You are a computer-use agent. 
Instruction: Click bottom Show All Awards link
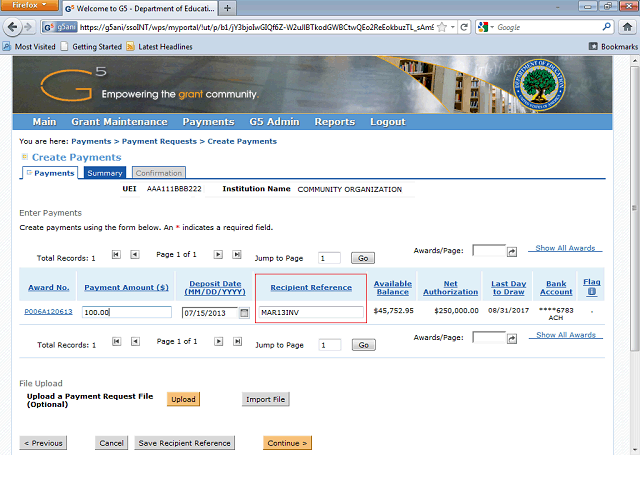click(566, 335)
